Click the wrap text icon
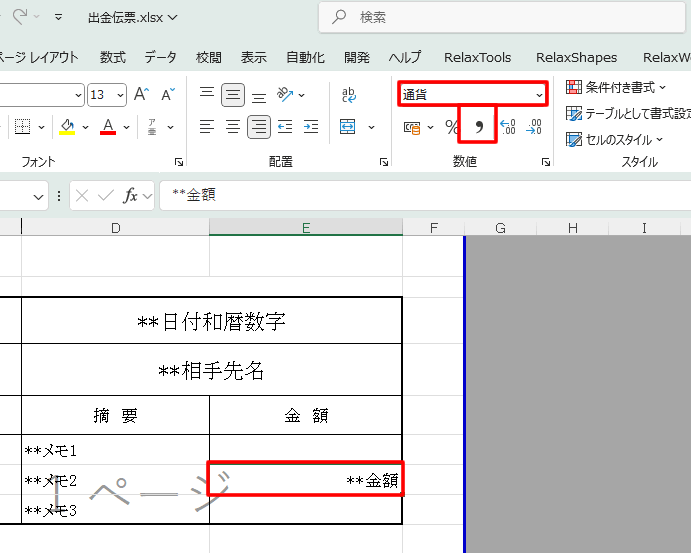This screenshot has height=553, width=691. pos(349,95)
